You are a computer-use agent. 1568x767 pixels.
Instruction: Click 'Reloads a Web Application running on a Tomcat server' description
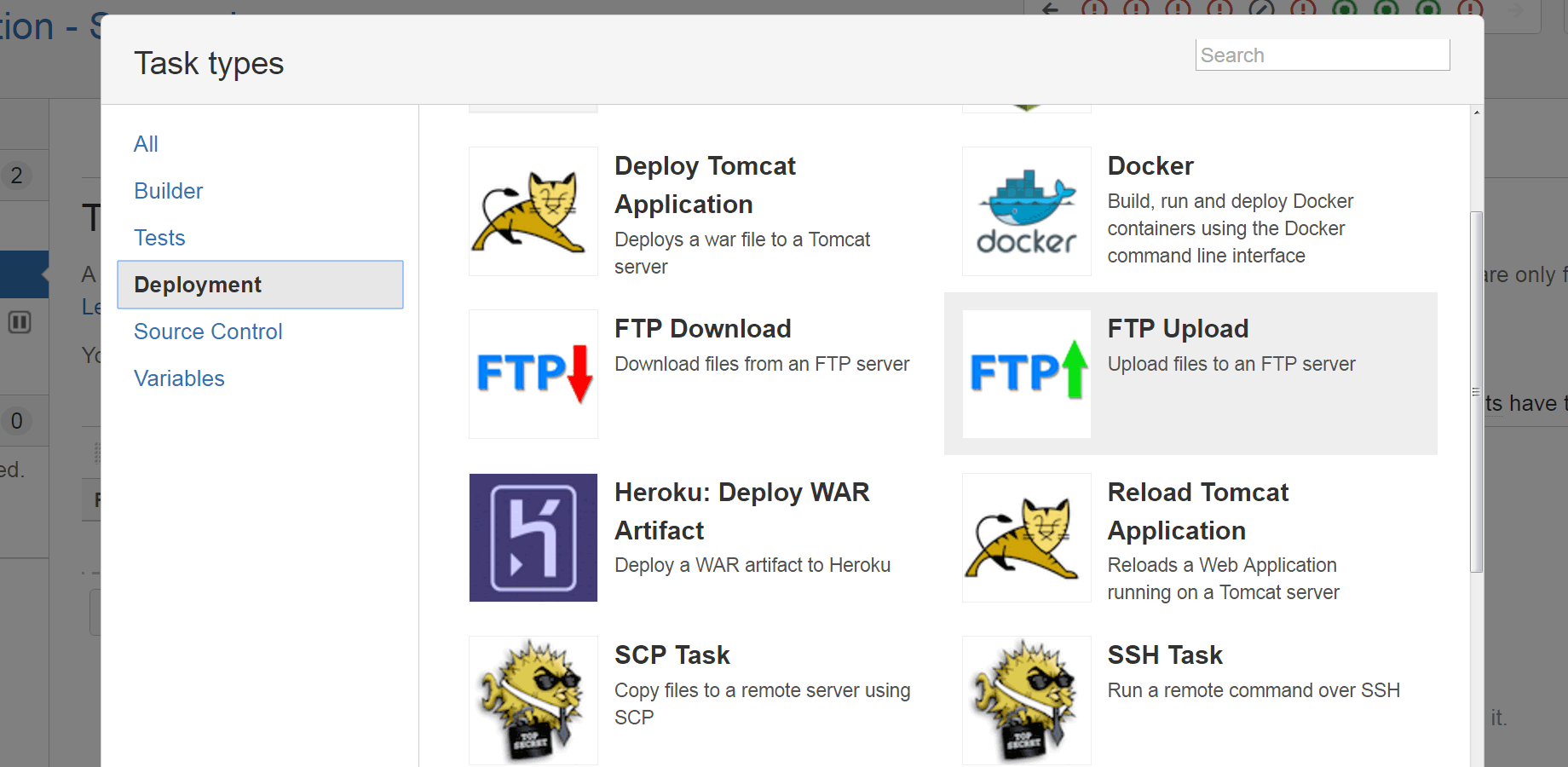point(1224,579)
